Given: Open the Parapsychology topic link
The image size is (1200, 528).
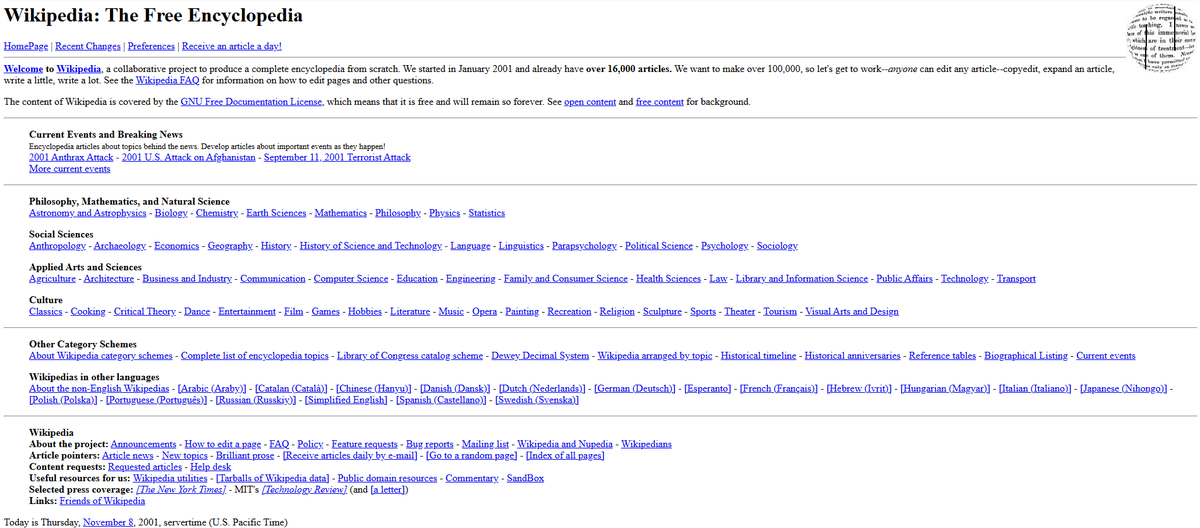Looking at the screenshot, I should 584,246.
